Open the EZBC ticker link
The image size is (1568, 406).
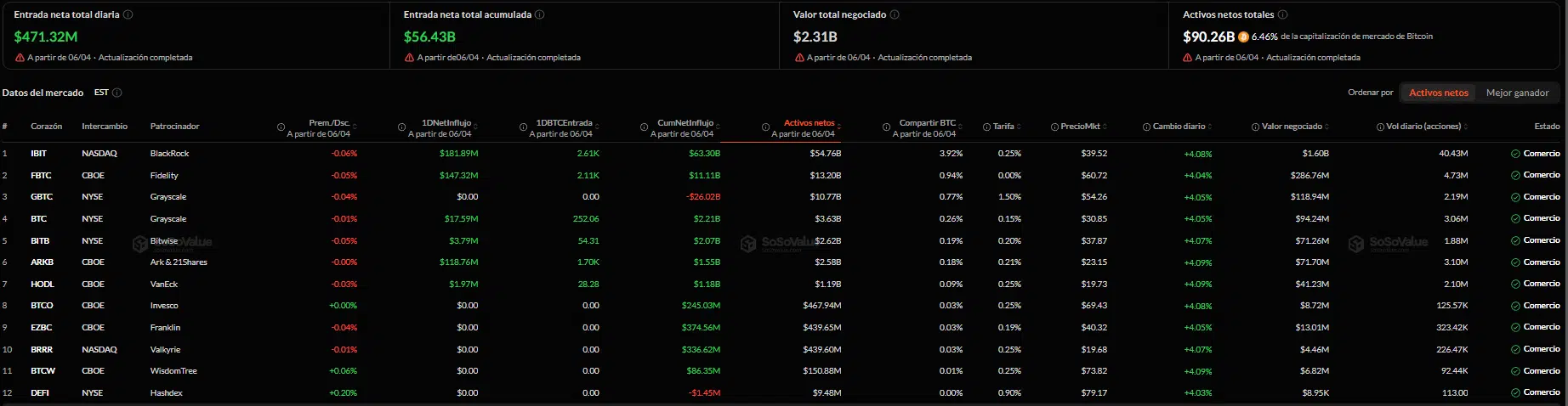coord(42,328)
